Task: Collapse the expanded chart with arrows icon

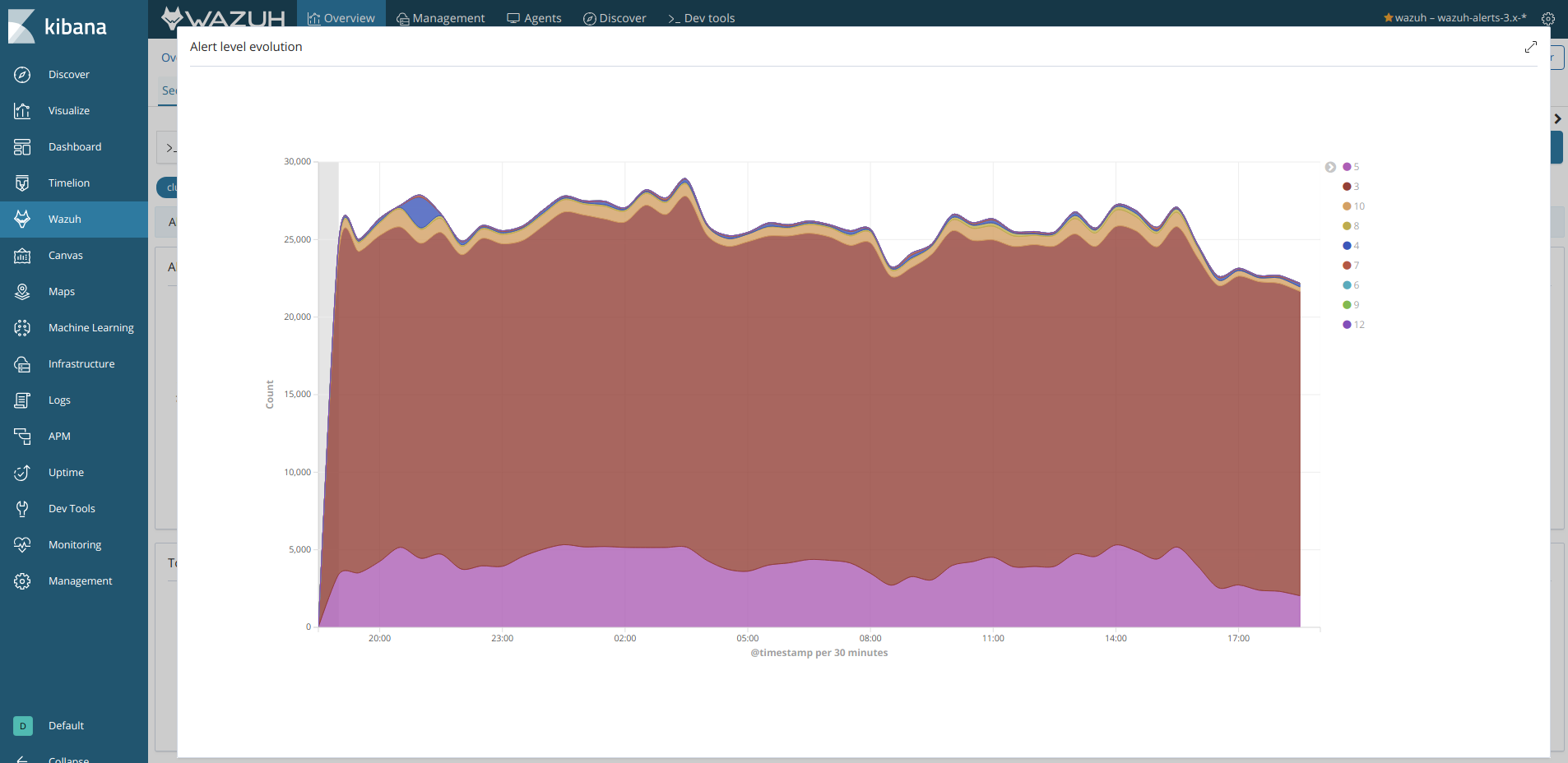Action: pyautogui.click(x=1530, y=47)
